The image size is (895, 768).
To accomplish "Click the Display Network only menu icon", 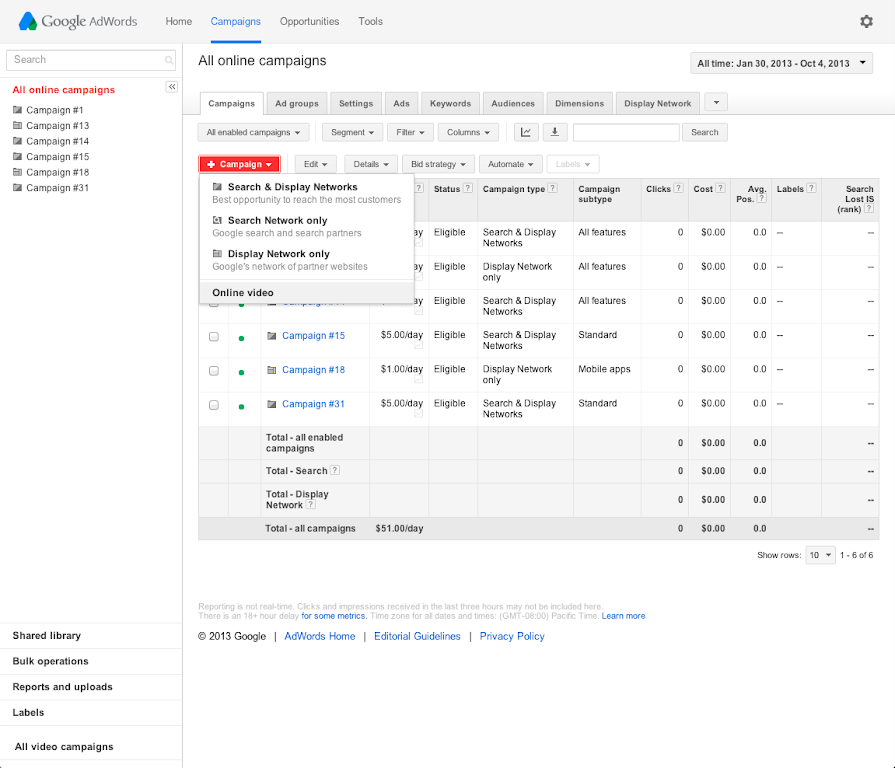I will pyautogui.click(x=217, y=253).
